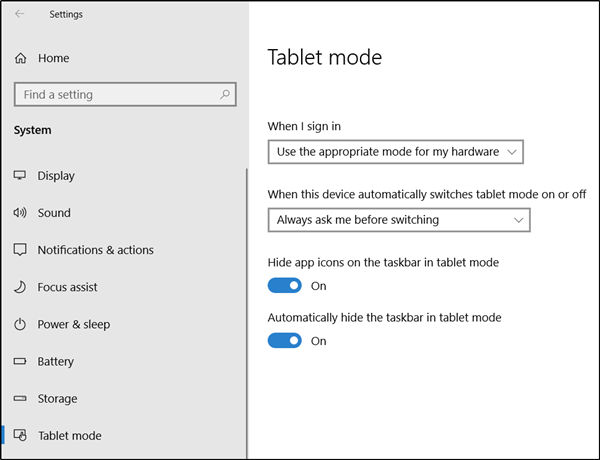Toggle Hide app icons on the taskbar
Viewport: 600px width, 460px height.
click(x=285, y=285)
